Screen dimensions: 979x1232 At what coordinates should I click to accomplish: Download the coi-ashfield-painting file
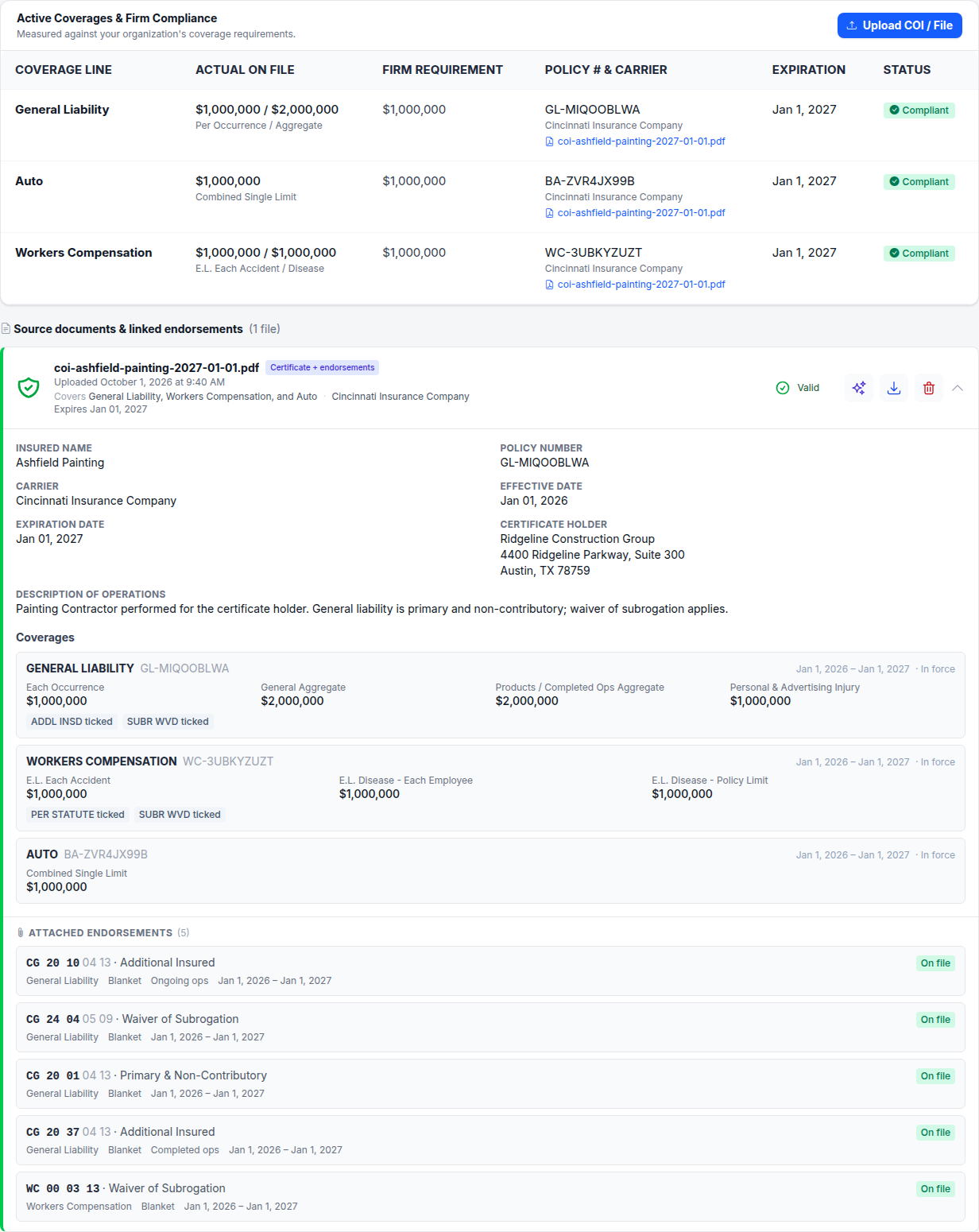[894, 388]
